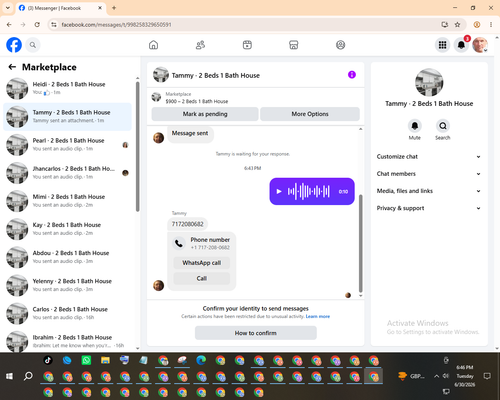500x400 pixels.
Task: Click the conversation list scrollbar
Action: click(137, 147)
